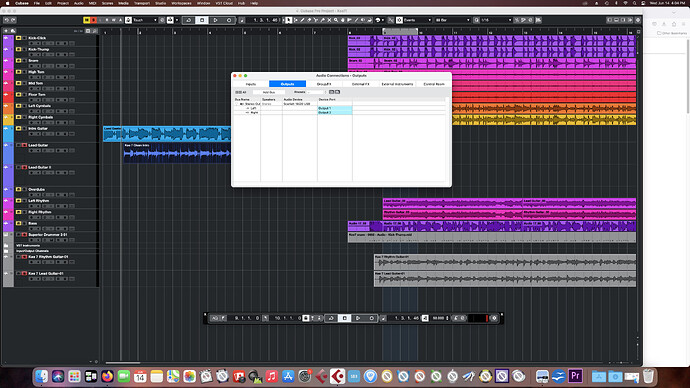
Task: Toggle global Write automation W button
Action: (114, 20)
